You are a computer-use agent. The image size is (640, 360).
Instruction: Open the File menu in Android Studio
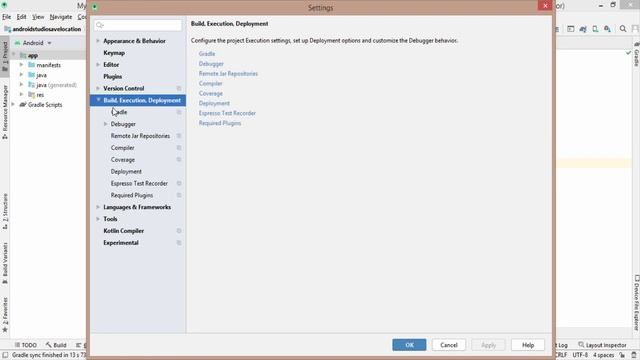point(7,17)
